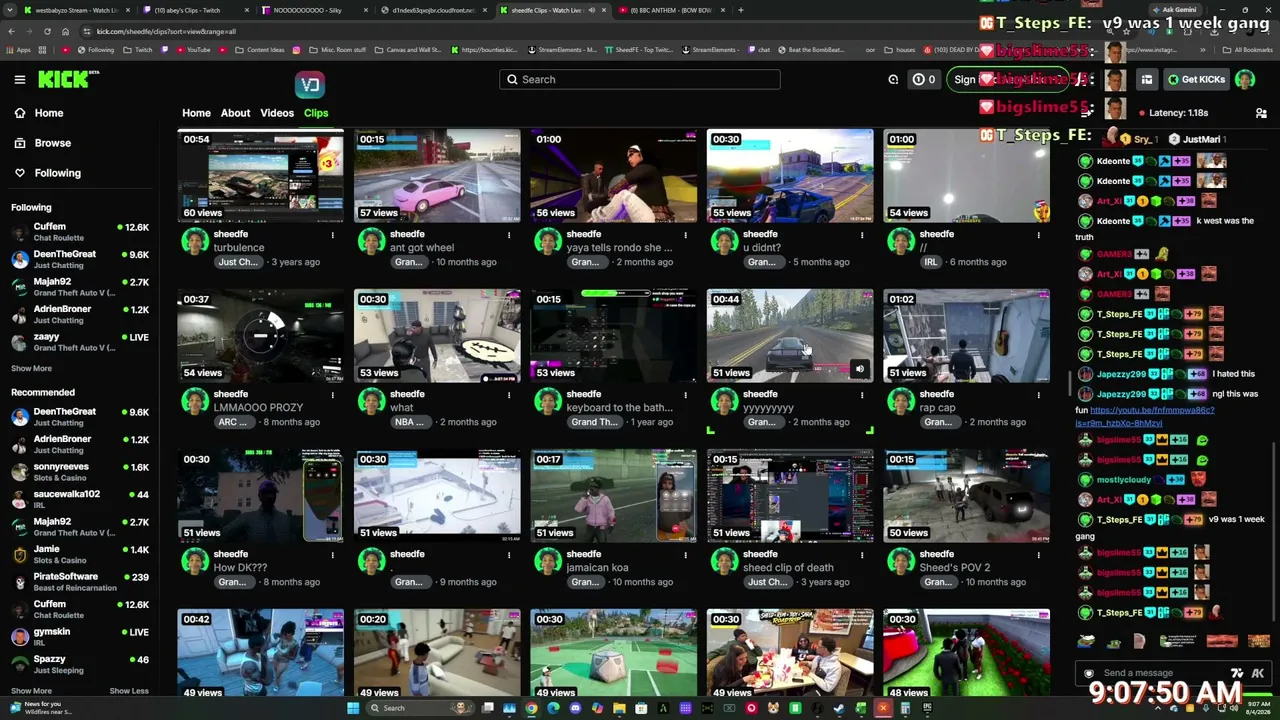1280x720 pixels.
Task: Open the Content Ideas bookmark folder
Action: 260,49
